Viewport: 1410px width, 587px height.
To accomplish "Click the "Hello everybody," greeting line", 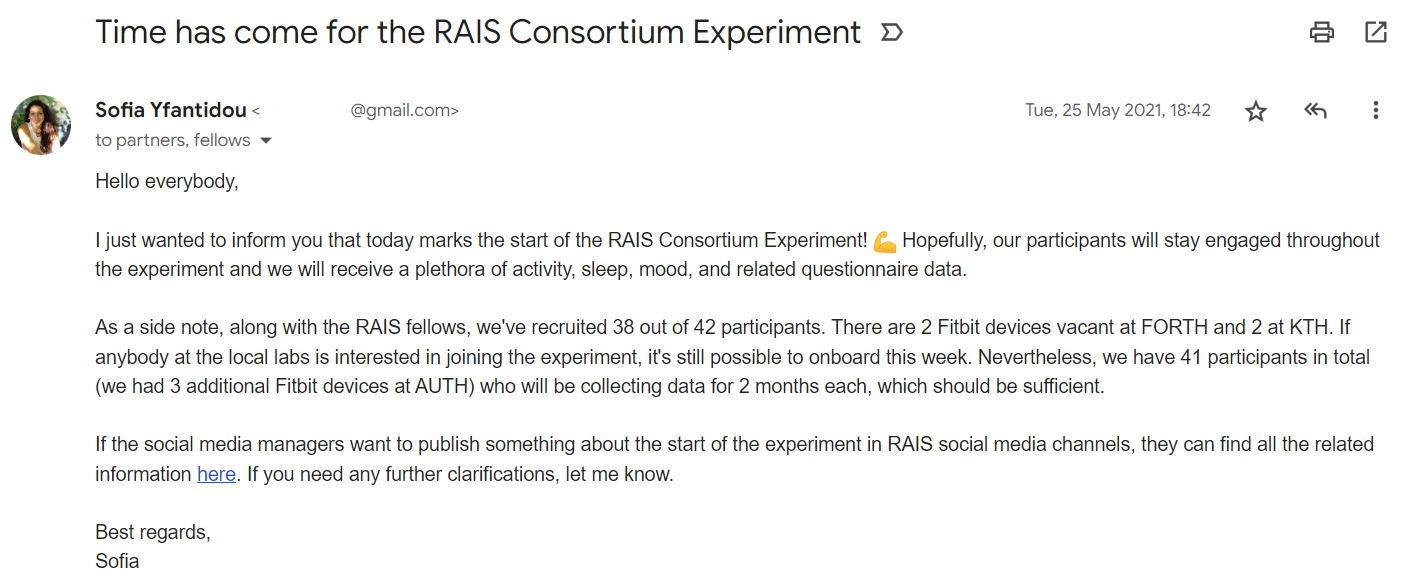I will tap(167, 182).
